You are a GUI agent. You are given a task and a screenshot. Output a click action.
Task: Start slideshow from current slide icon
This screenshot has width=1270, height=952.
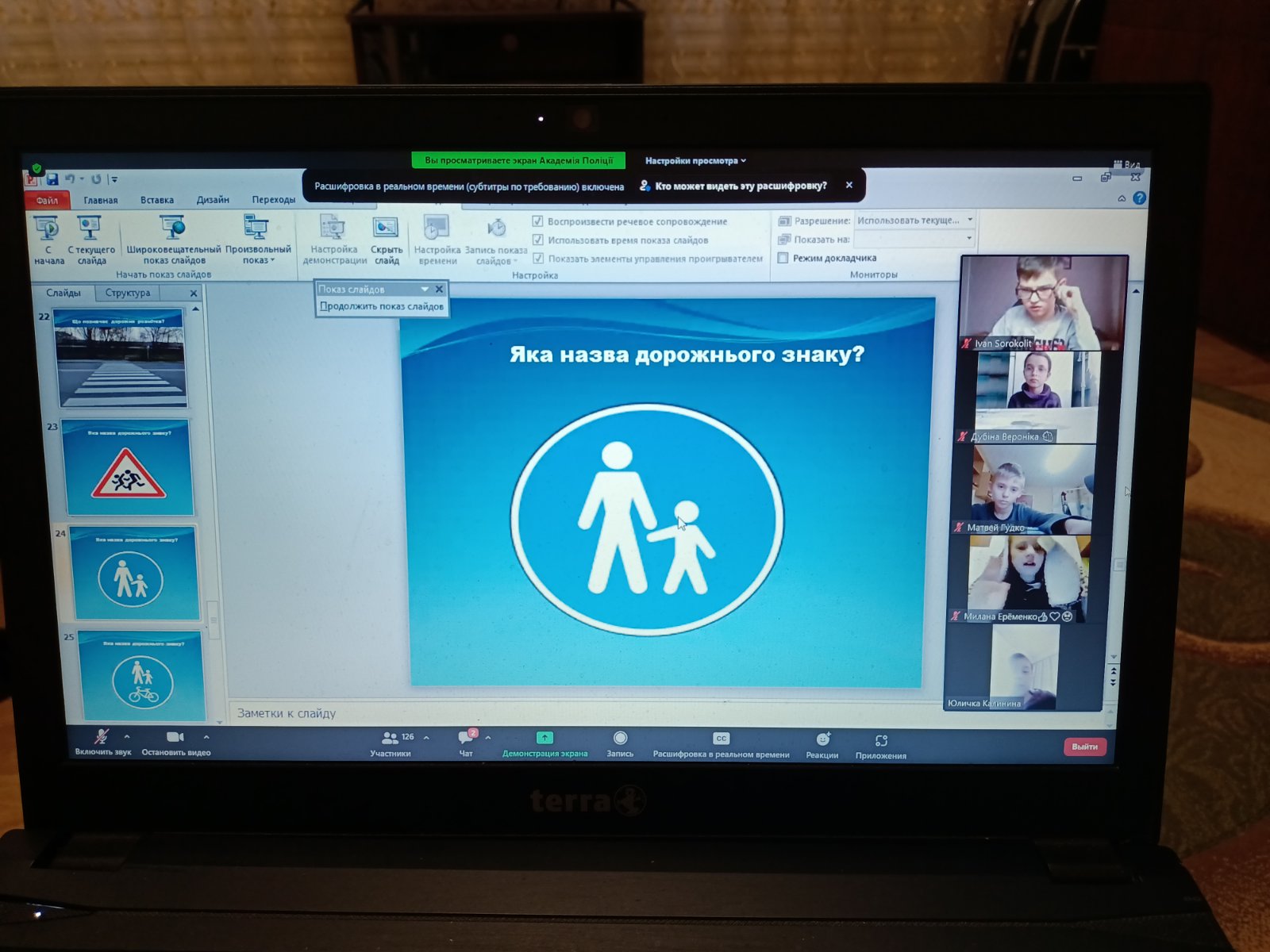click(x=89, y=228)
